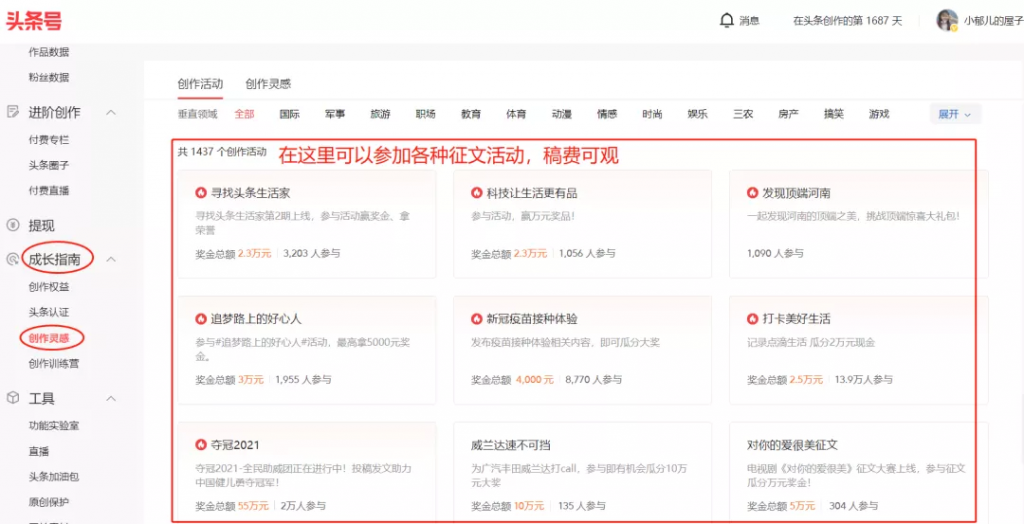Click the flame icon beside 发现顶端河南
Viewport: 1024px width, 524px height.
[x=752, y=193]
